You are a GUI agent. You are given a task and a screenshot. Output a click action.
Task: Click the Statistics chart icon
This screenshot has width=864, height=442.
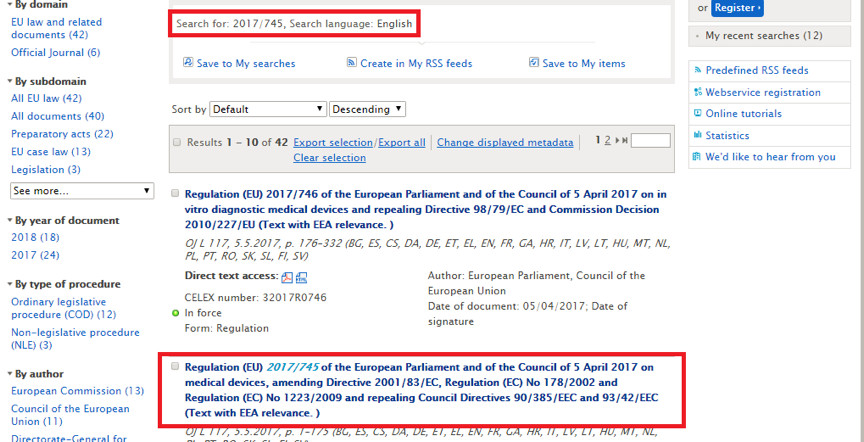pos(696,135)
